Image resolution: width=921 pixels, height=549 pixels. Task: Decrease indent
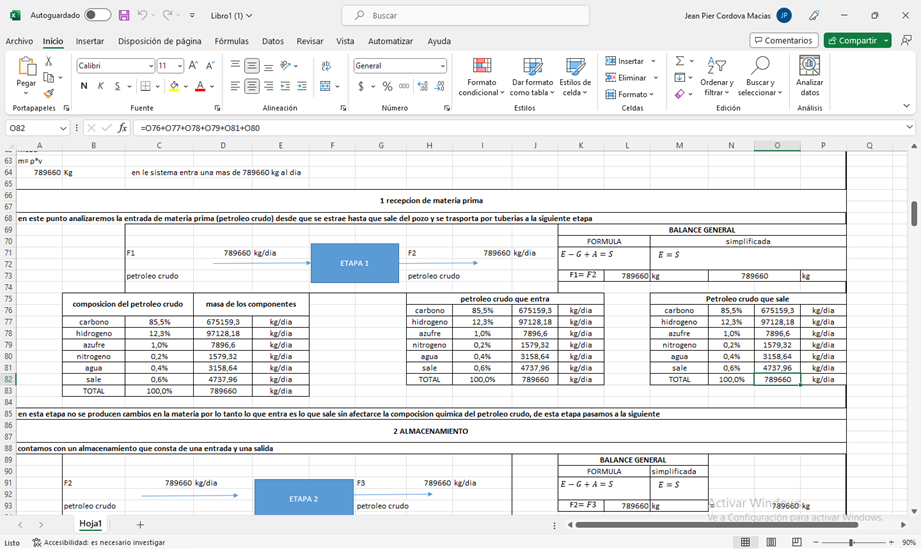(x=285, y=86)
